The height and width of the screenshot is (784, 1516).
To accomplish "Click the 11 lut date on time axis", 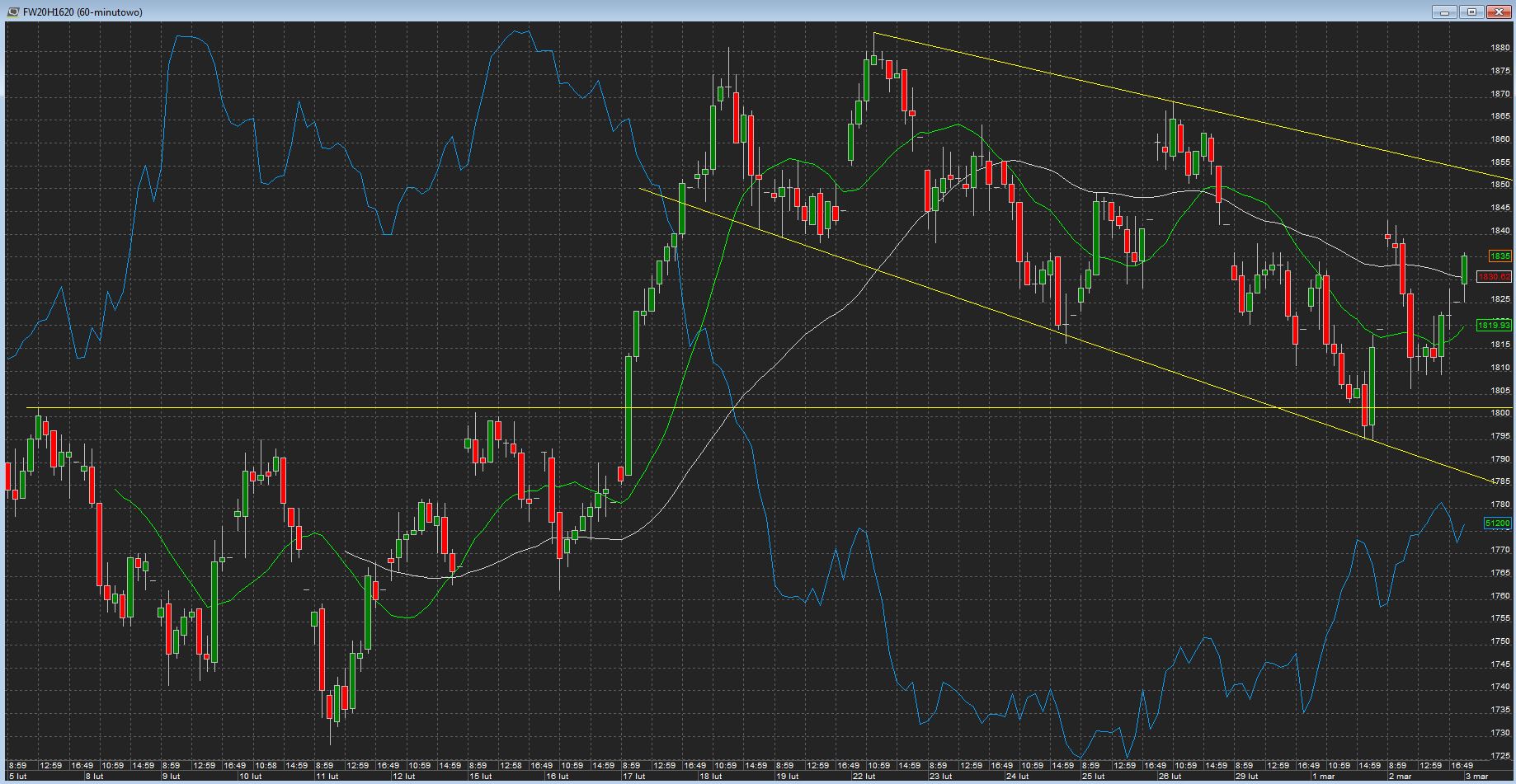I will click(327, 777).
